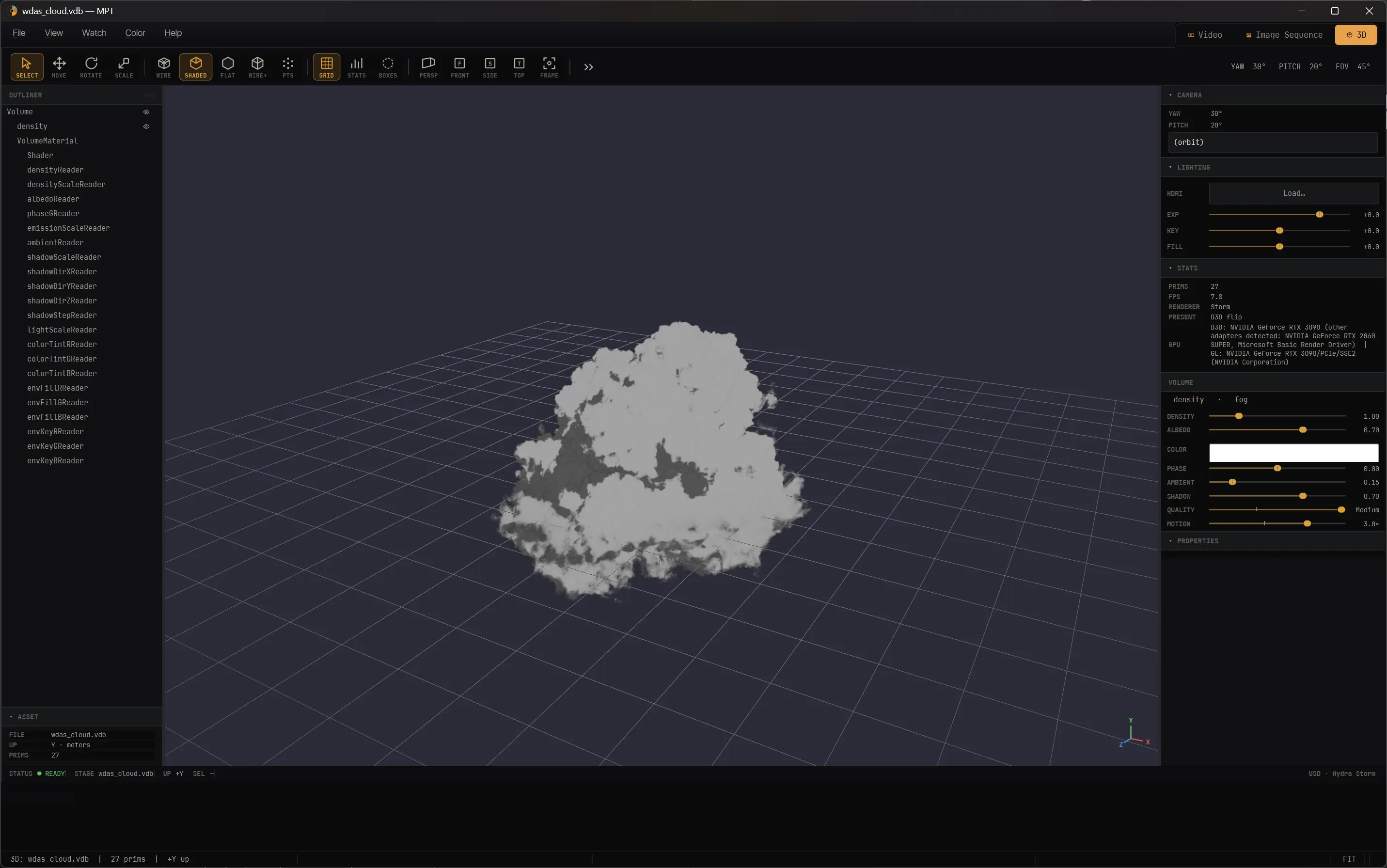Activate the Move tool
1387x868 pixels.
pyautogui.click(x=59, y=66)
